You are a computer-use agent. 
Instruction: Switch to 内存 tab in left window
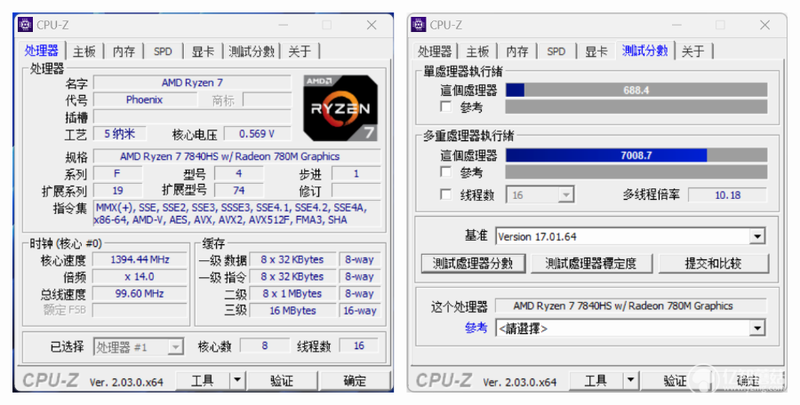(x=124, y=52)
